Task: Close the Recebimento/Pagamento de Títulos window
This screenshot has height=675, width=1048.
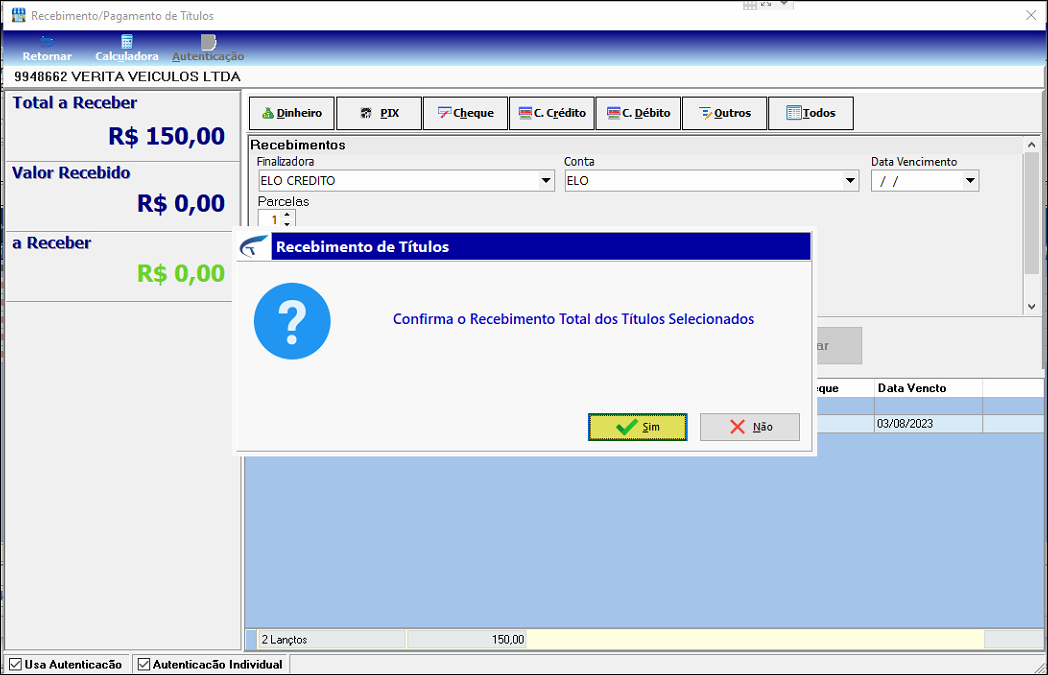Action: tap(1031, 15)
